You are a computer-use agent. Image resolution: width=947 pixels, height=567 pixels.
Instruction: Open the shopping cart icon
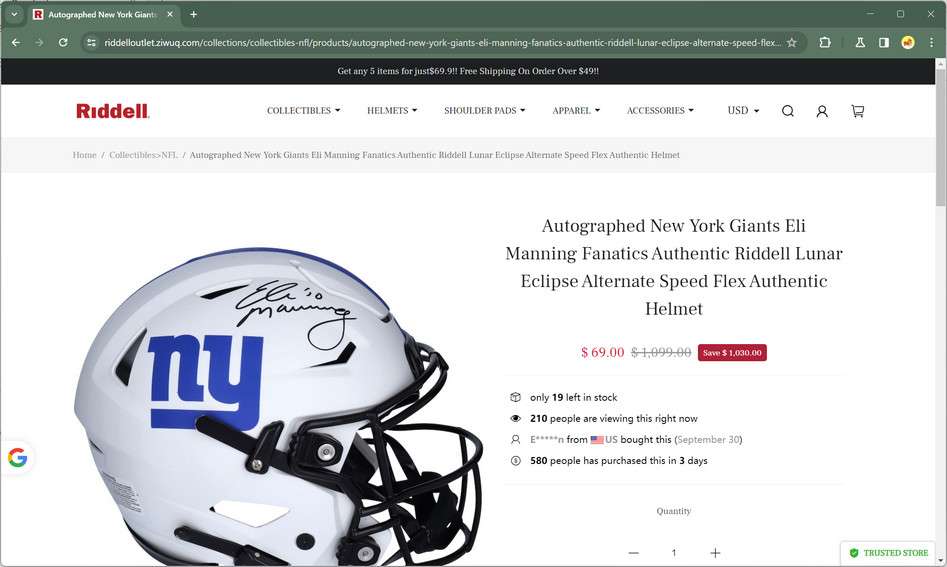(858, 111)
